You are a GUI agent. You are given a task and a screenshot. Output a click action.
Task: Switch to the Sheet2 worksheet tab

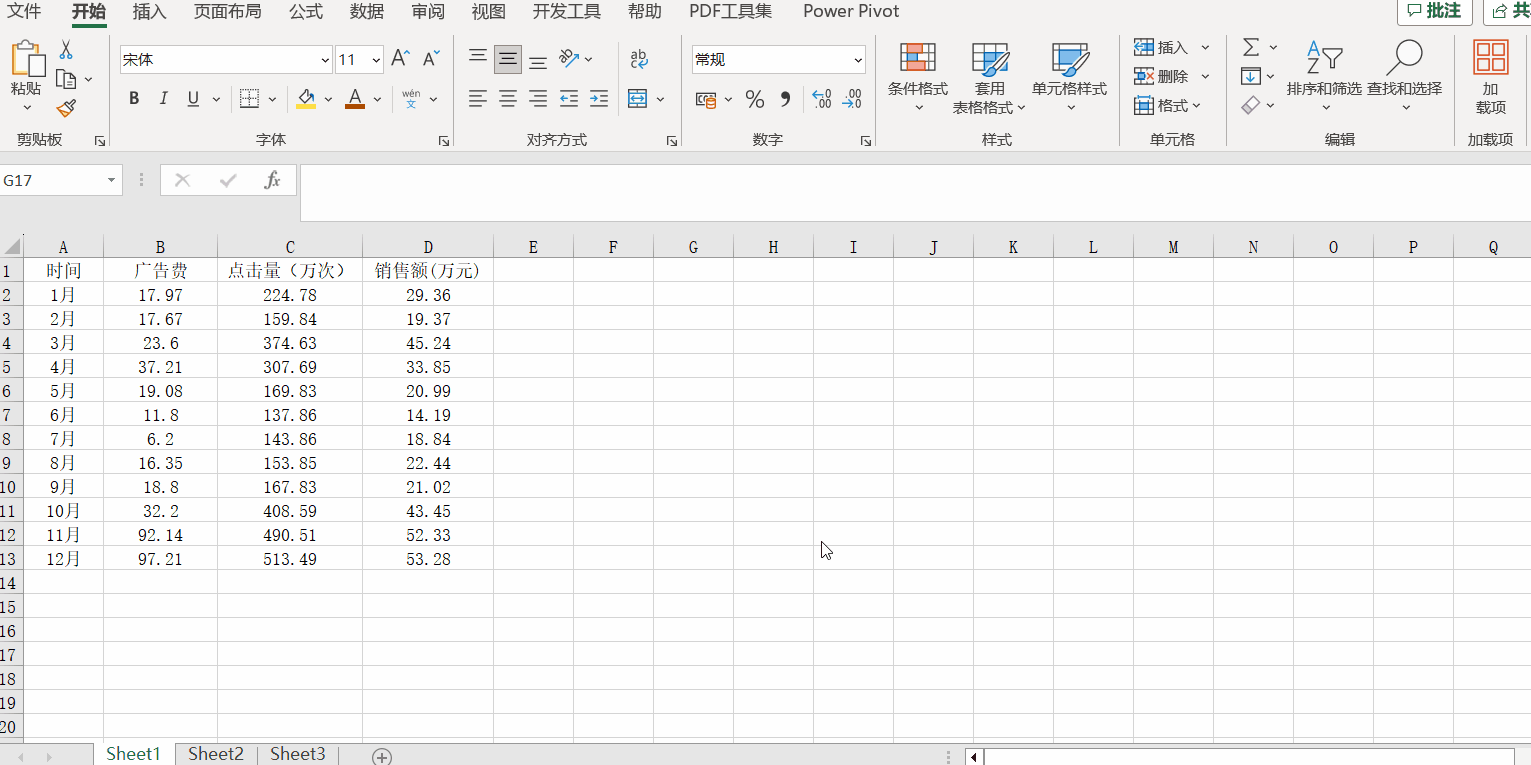click(216, 754)
